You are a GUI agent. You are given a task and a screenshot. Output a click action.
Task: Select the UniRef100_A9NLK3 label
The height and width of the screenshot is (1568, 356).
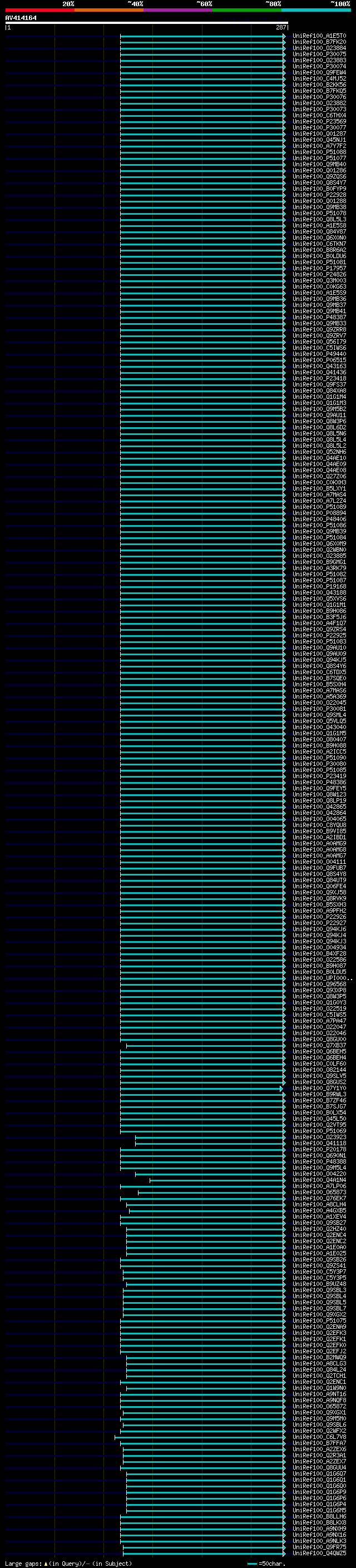[319, 1541]
